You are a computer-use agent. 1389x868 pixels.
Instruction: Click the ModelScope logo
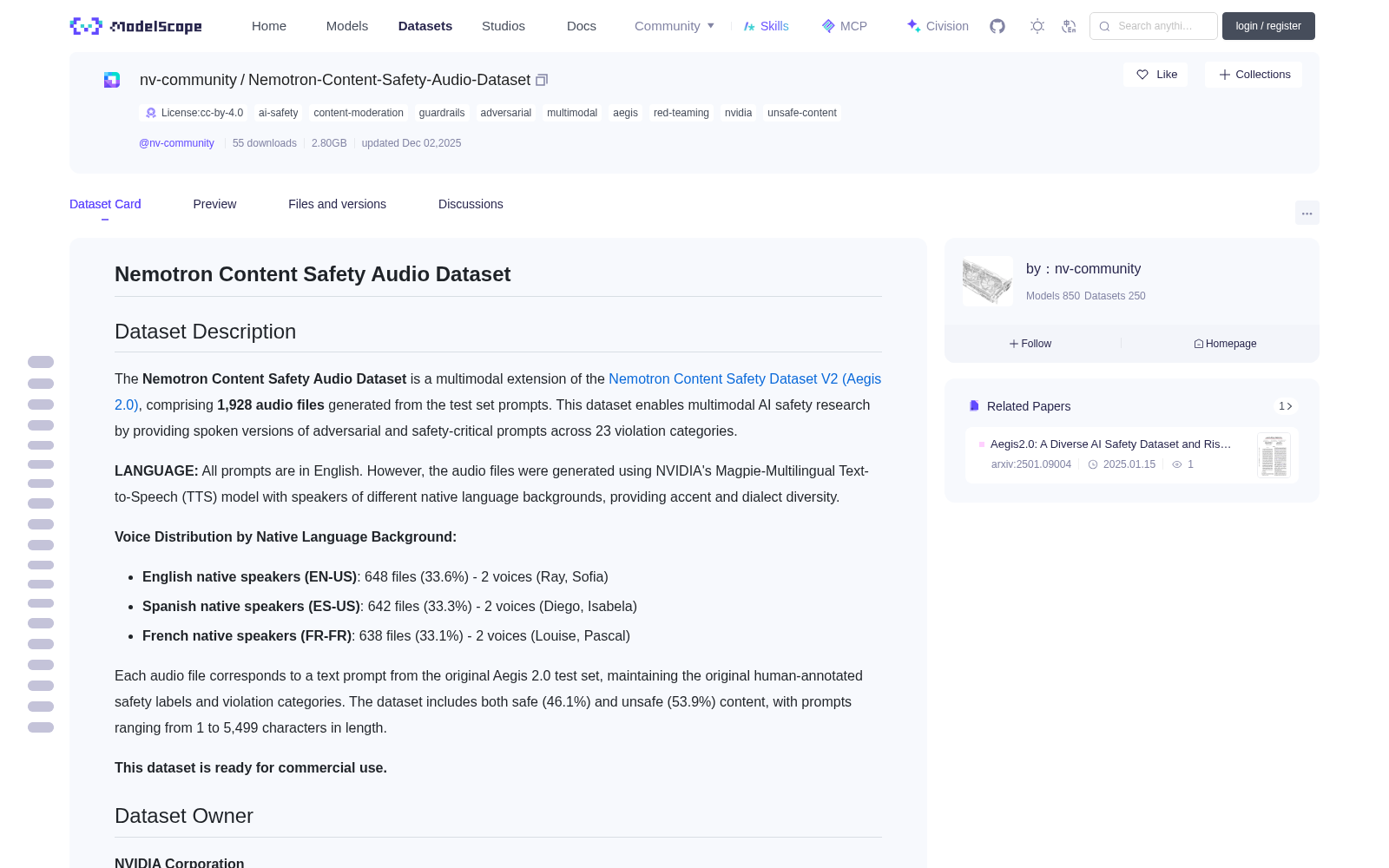tap(135, 26)
